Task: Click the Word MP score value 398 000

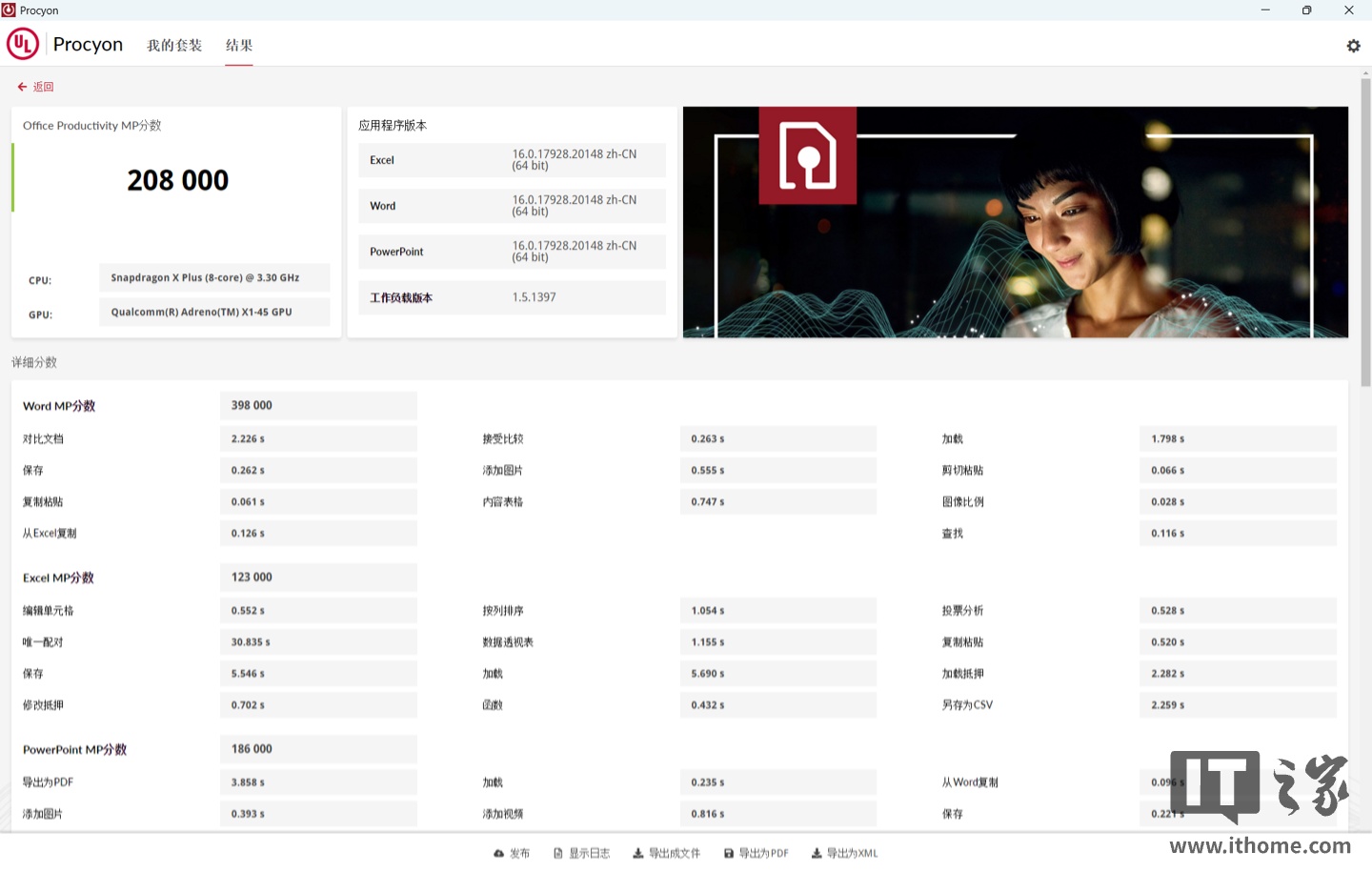Action: point(252,406)
